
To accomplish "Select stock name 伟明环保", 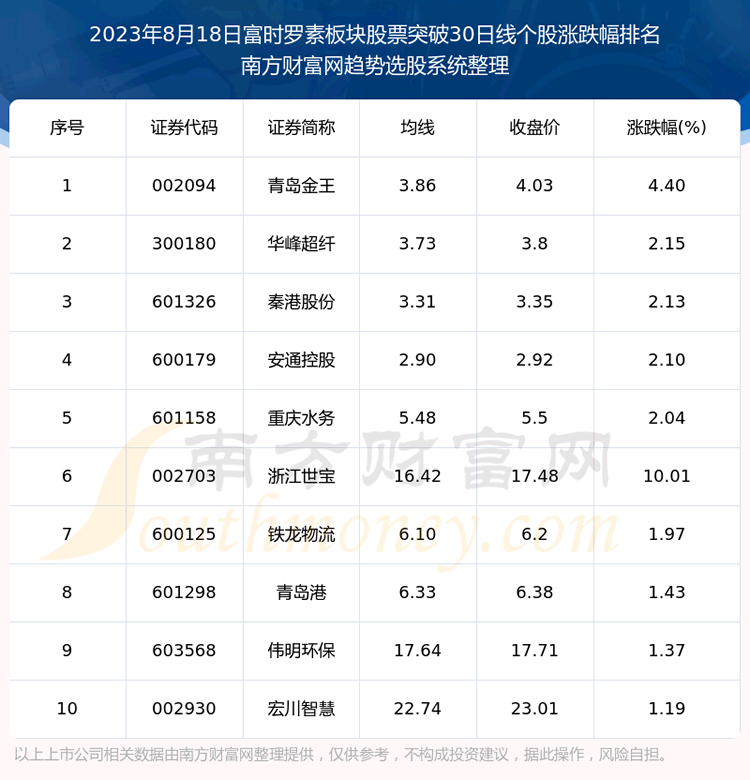I will tap(301, 651).
